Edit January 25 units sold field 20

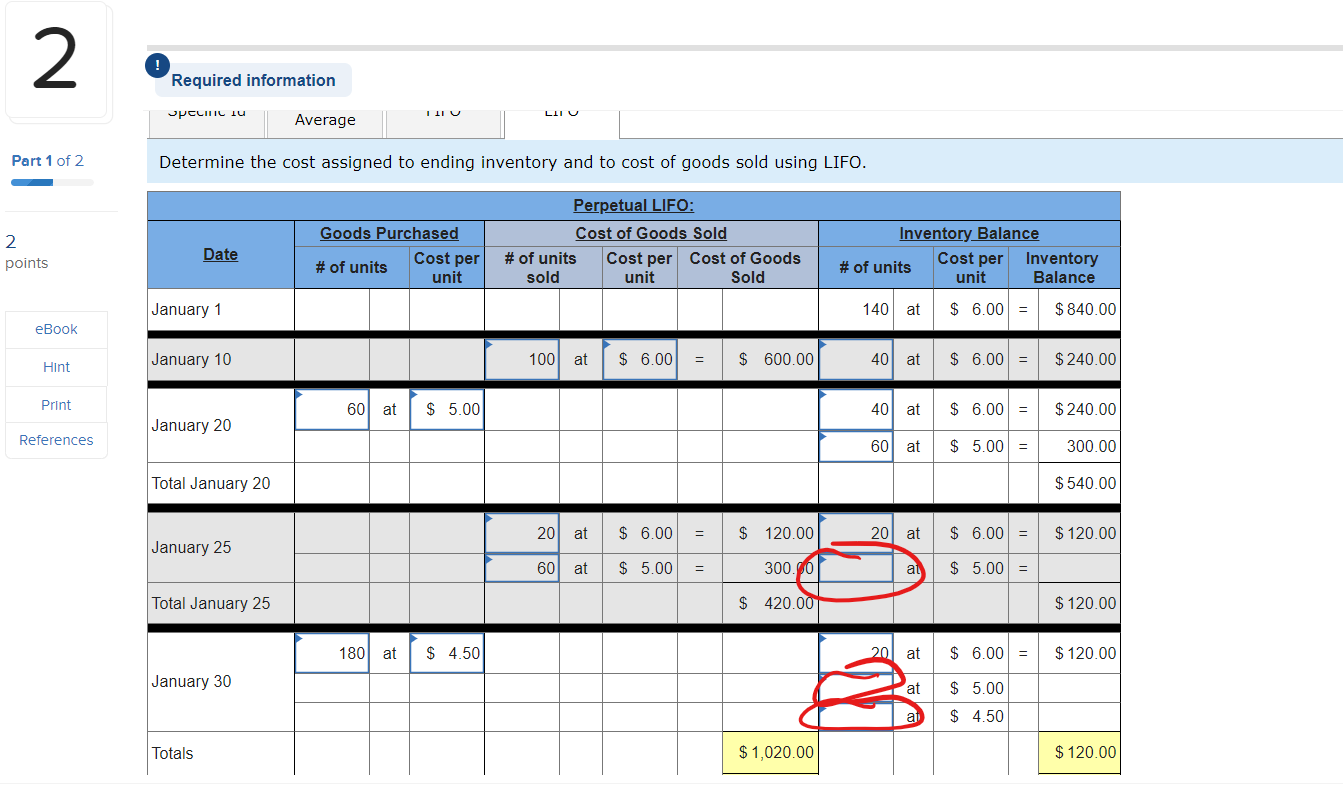coord(522,533)
